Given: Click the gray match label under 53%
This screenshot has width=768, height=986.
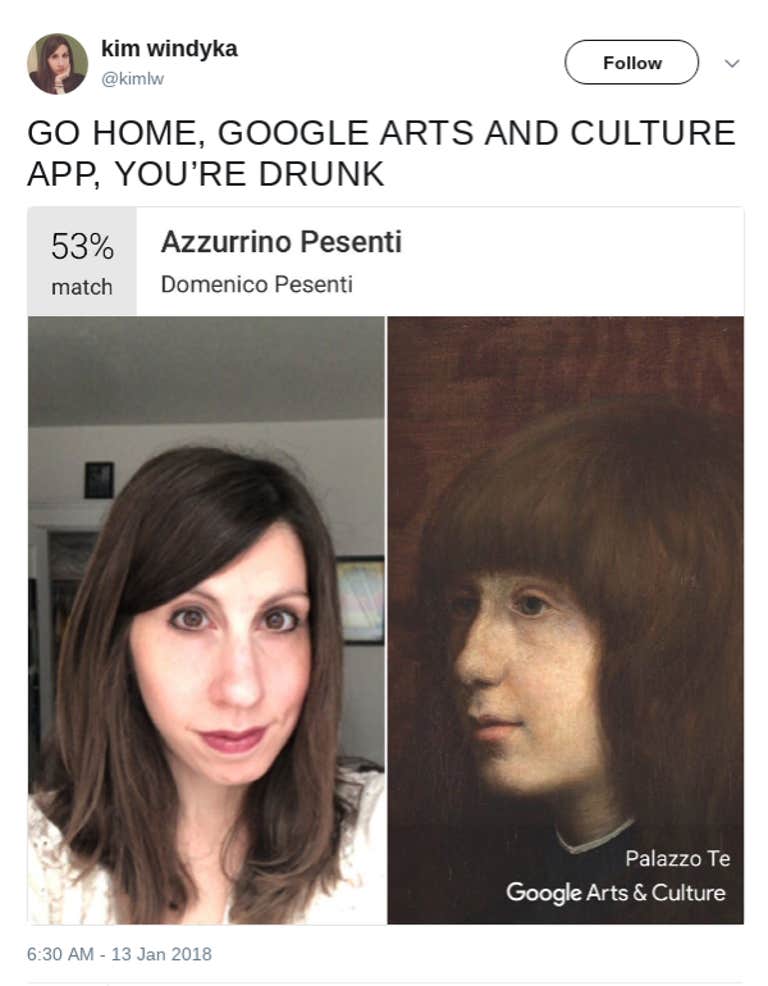Looking at the screenshot, I should click(82, 287).
